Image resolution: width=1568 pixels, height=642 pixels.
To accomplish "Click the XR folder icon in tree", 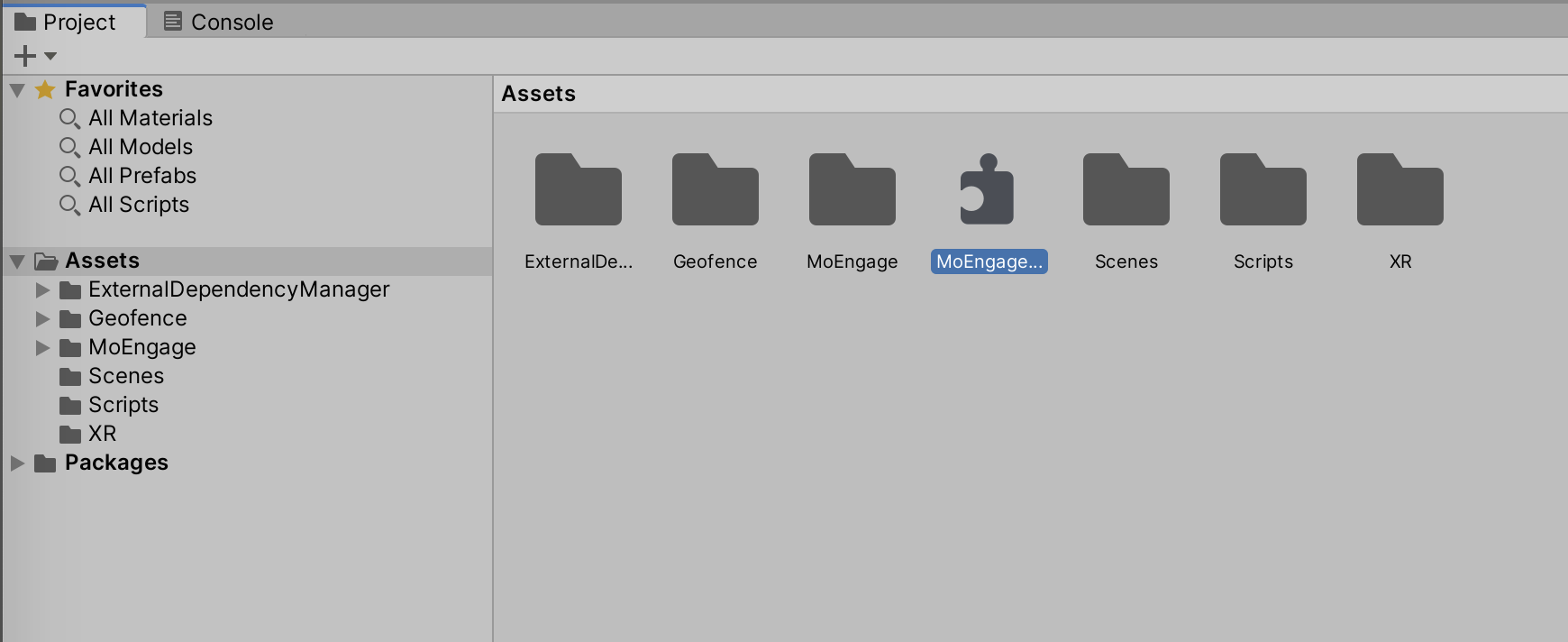I will point(70,435).
